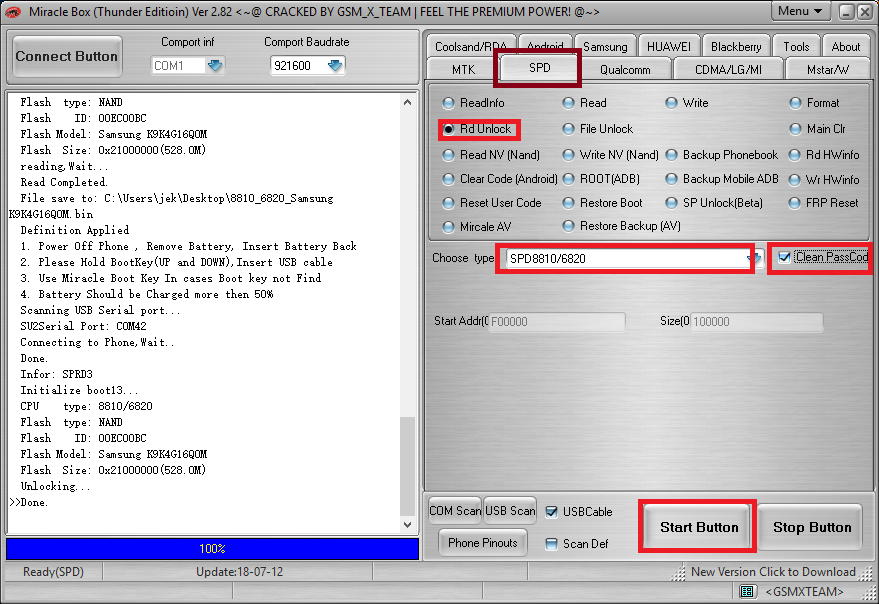Viewport: 879px width, 604px height.
Task: Select the Reset User Code option
Action: (x=492, y=203)
